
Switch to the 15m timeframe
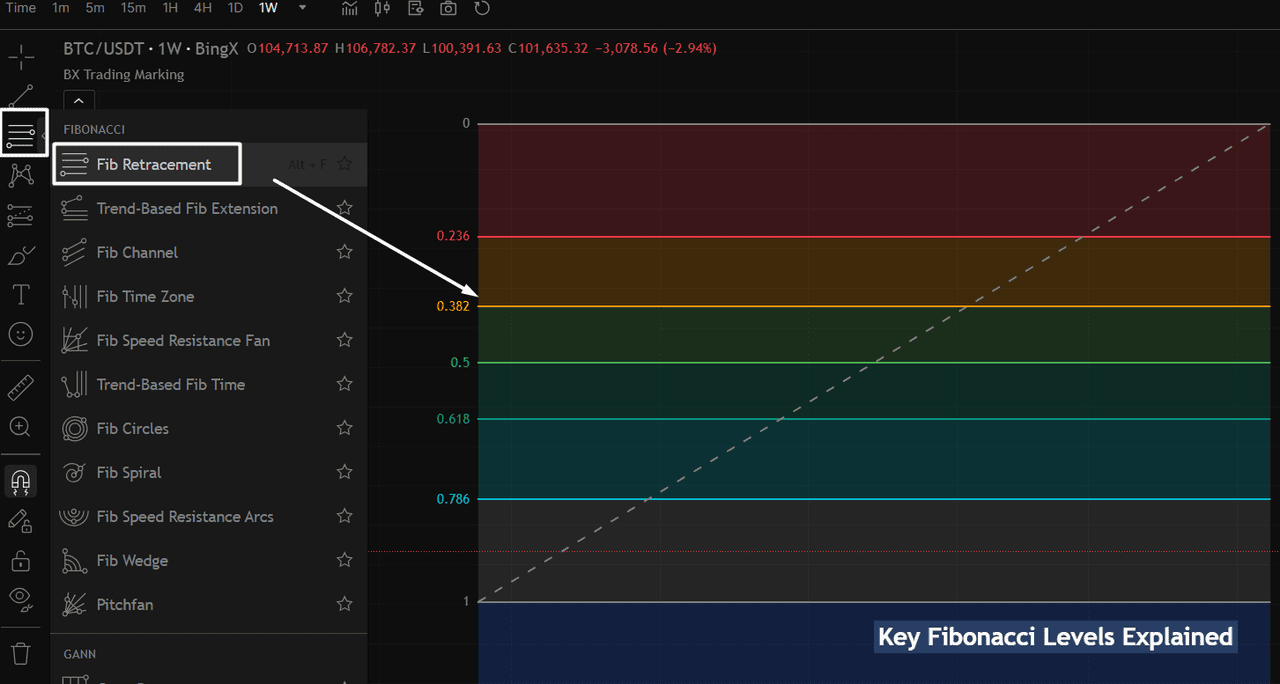[x=133, y=8]
